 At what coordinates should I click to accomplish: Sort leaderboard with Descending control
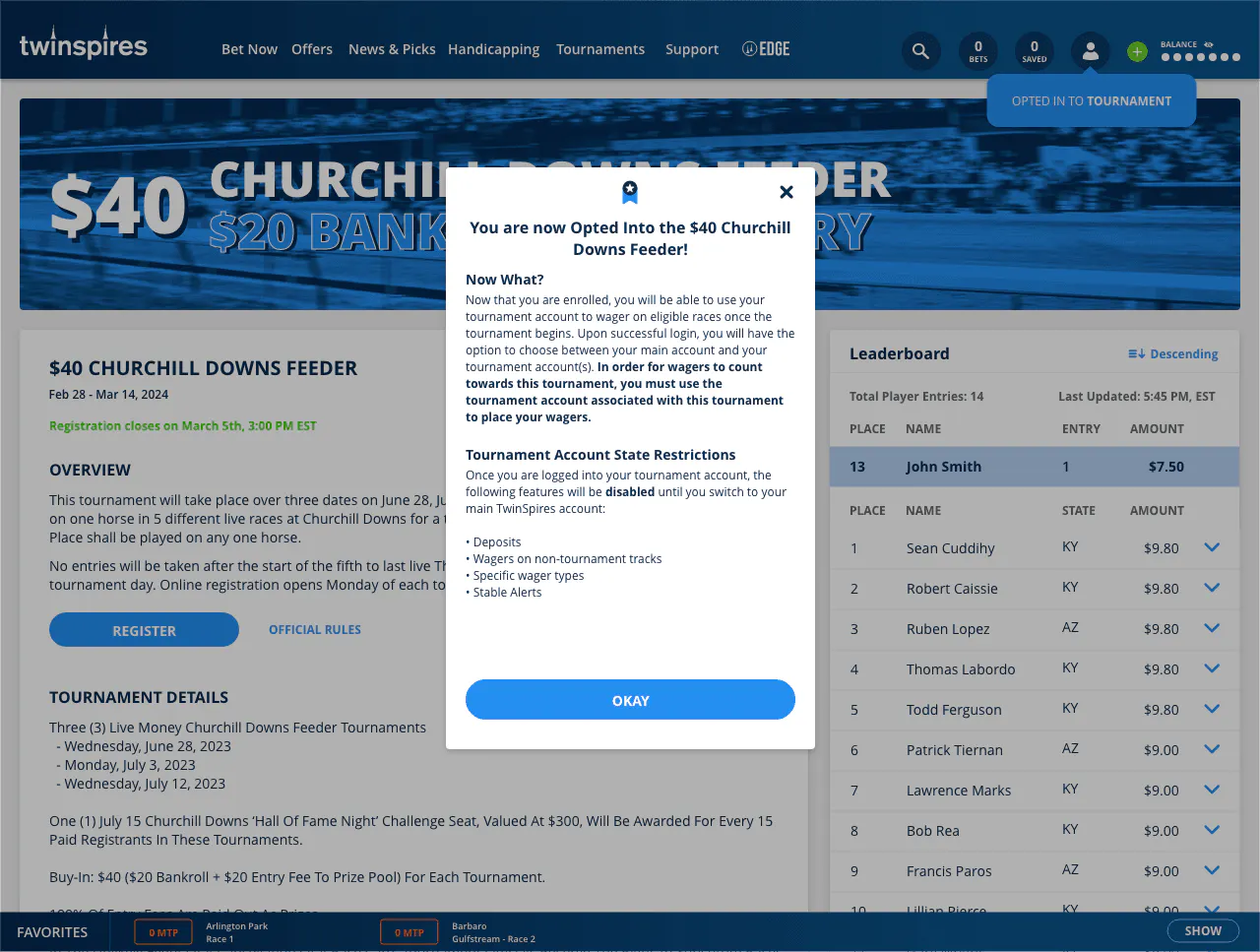pos(1173,354)
